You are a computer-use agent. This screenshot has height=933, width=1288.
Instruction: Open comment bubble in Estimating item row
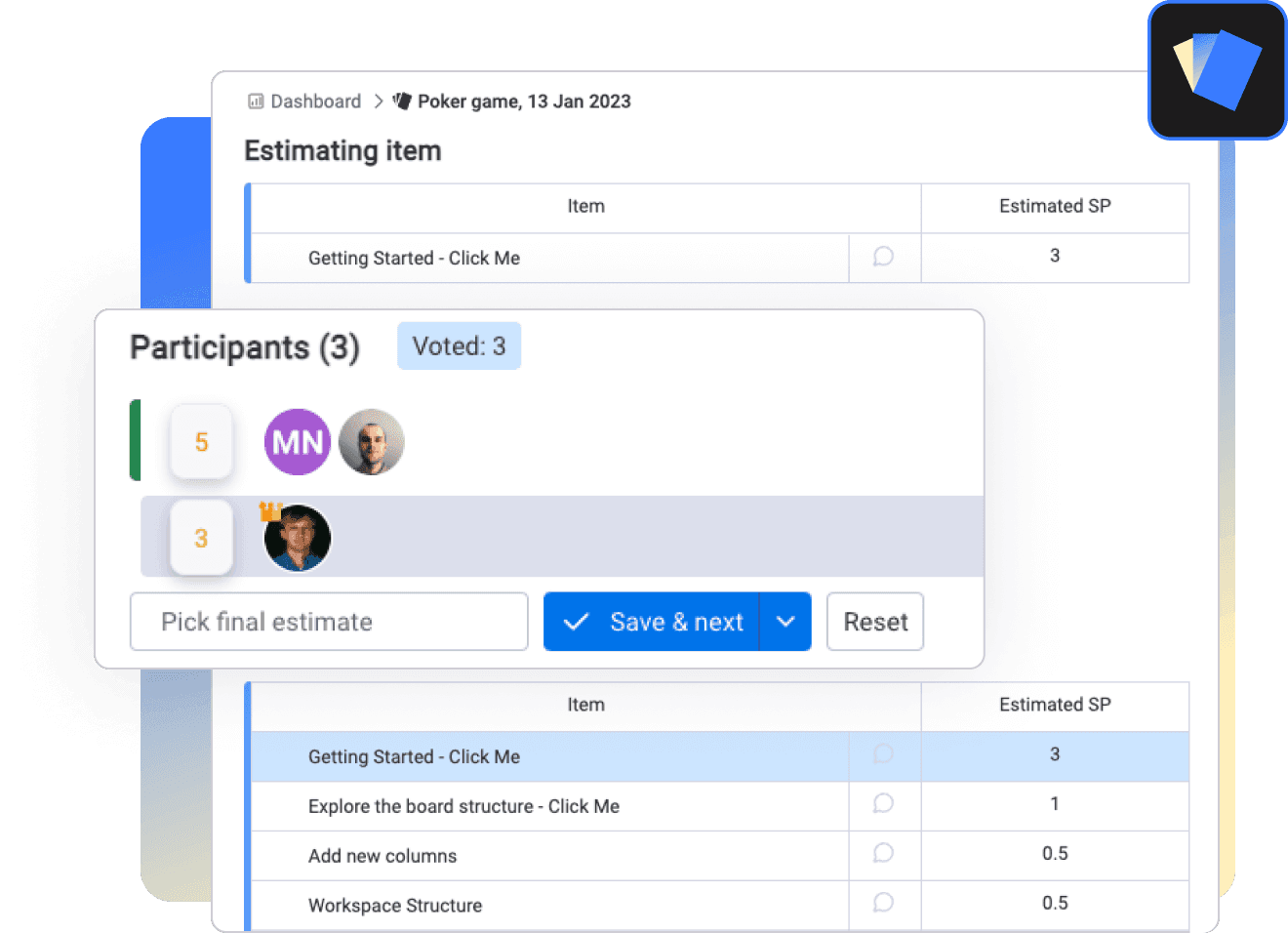pos(883,257)
